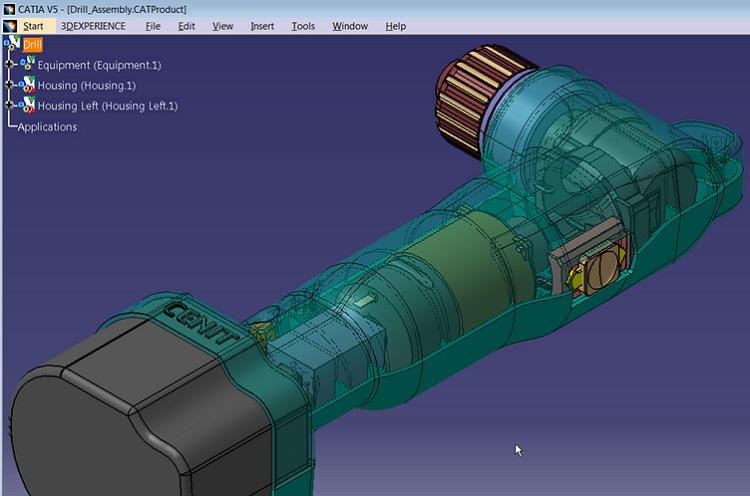The image size is (750, 496).
Task: Expand the Housing (Housing.1) node
Action: coord(10,85)
